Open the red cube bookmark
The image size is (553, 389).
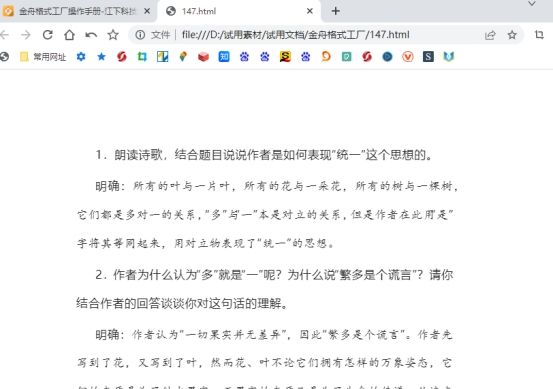(x=203, y=56)
